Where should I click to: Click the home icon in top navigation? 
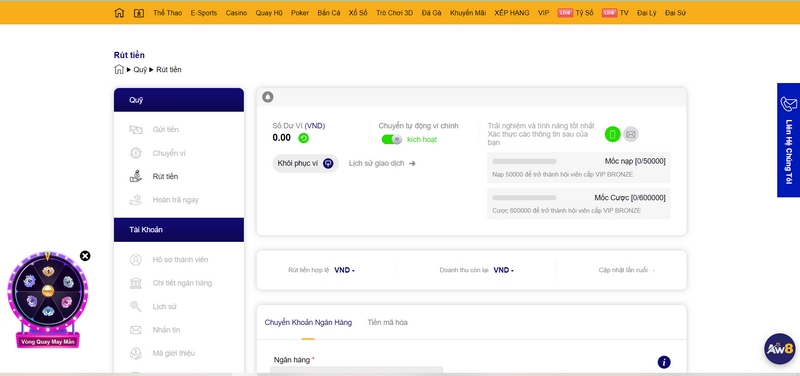click(x=119, y=13)
